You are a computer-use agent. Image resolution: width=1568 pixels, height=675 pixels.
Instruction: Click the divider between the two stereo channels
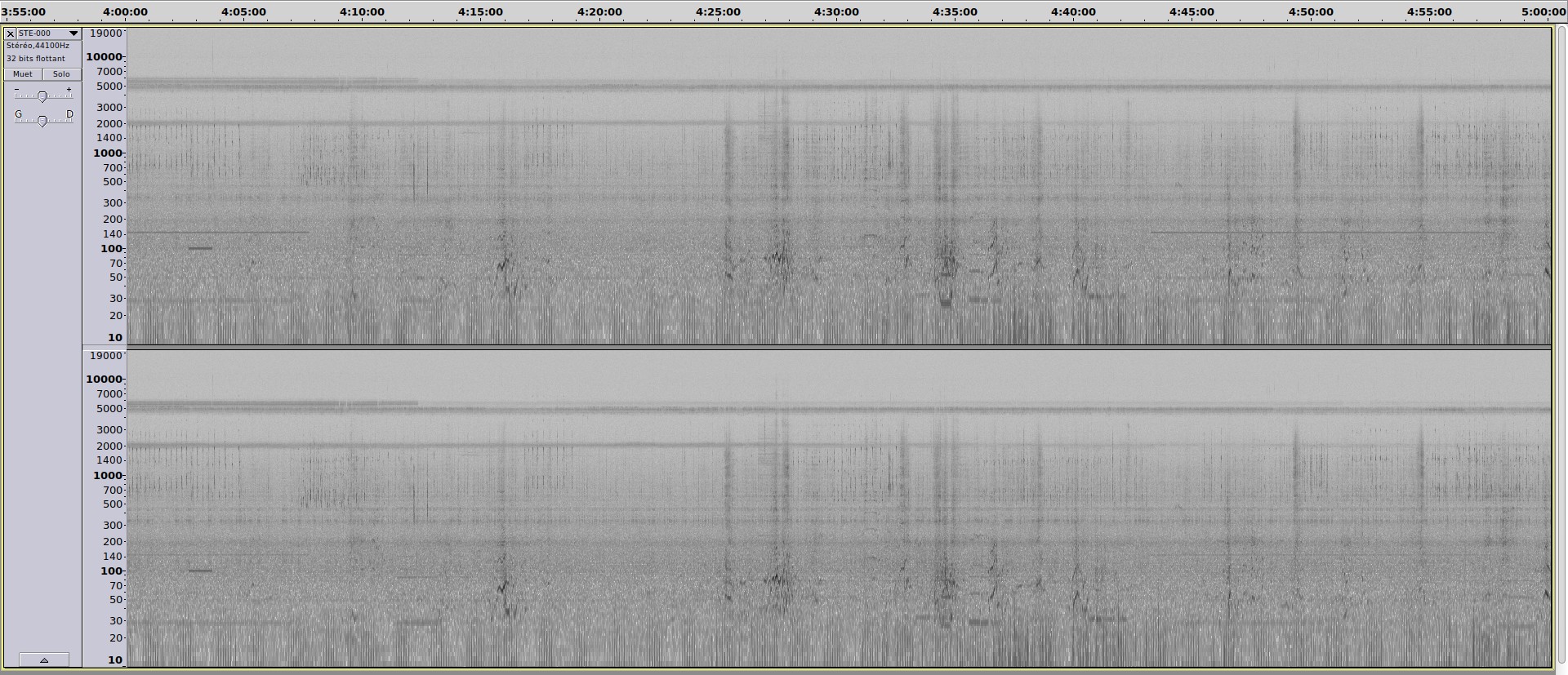pos(817,348)
